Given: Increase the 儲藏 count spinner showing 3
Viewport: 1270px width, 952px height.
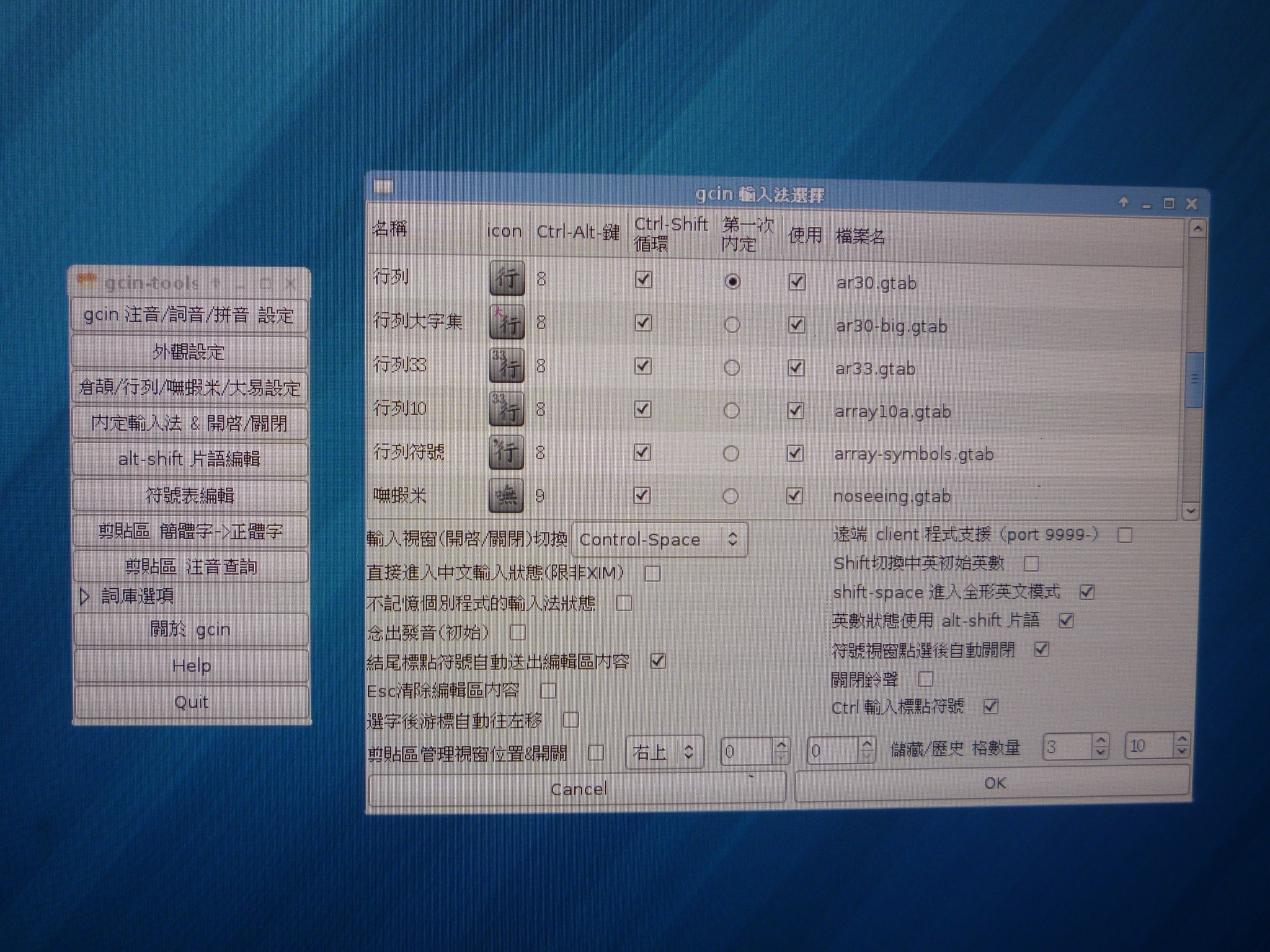Looking at the screenshot, I should [1101, 740].
